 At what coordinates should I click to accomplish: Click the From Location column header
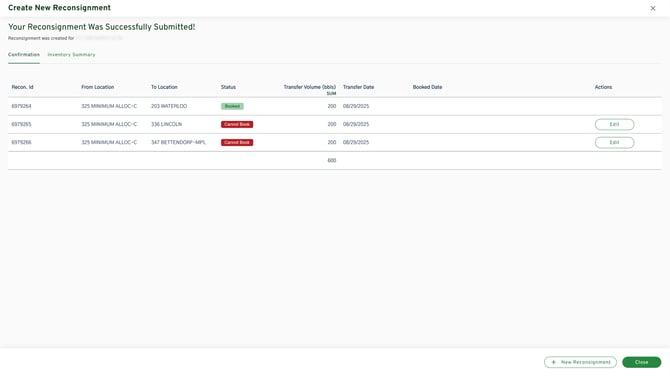pyautogui.click(x=97, y=87)
